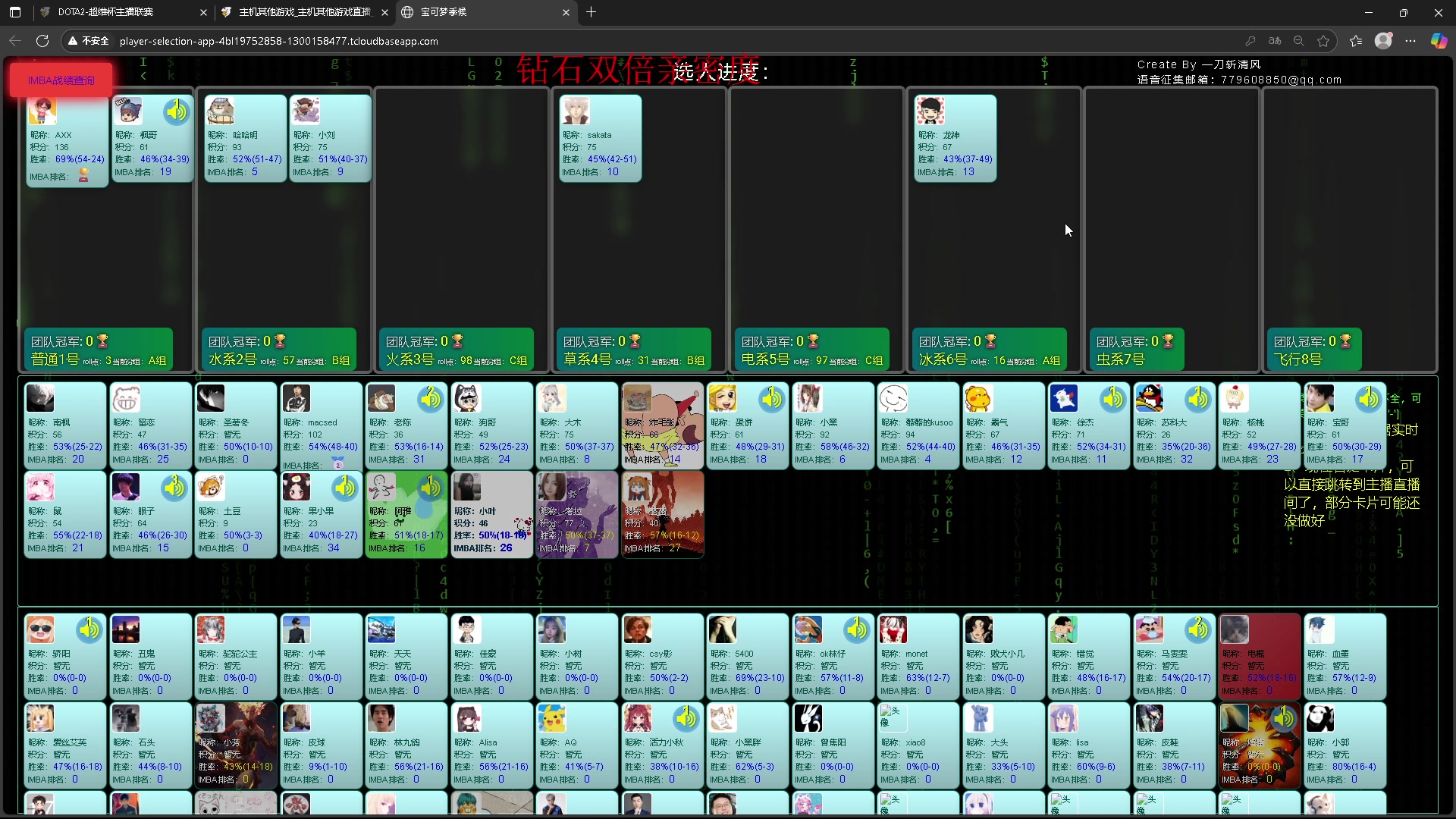Select the 电系5号 team banner
The image size is (1456, 819).
click(x=811, y=350)
